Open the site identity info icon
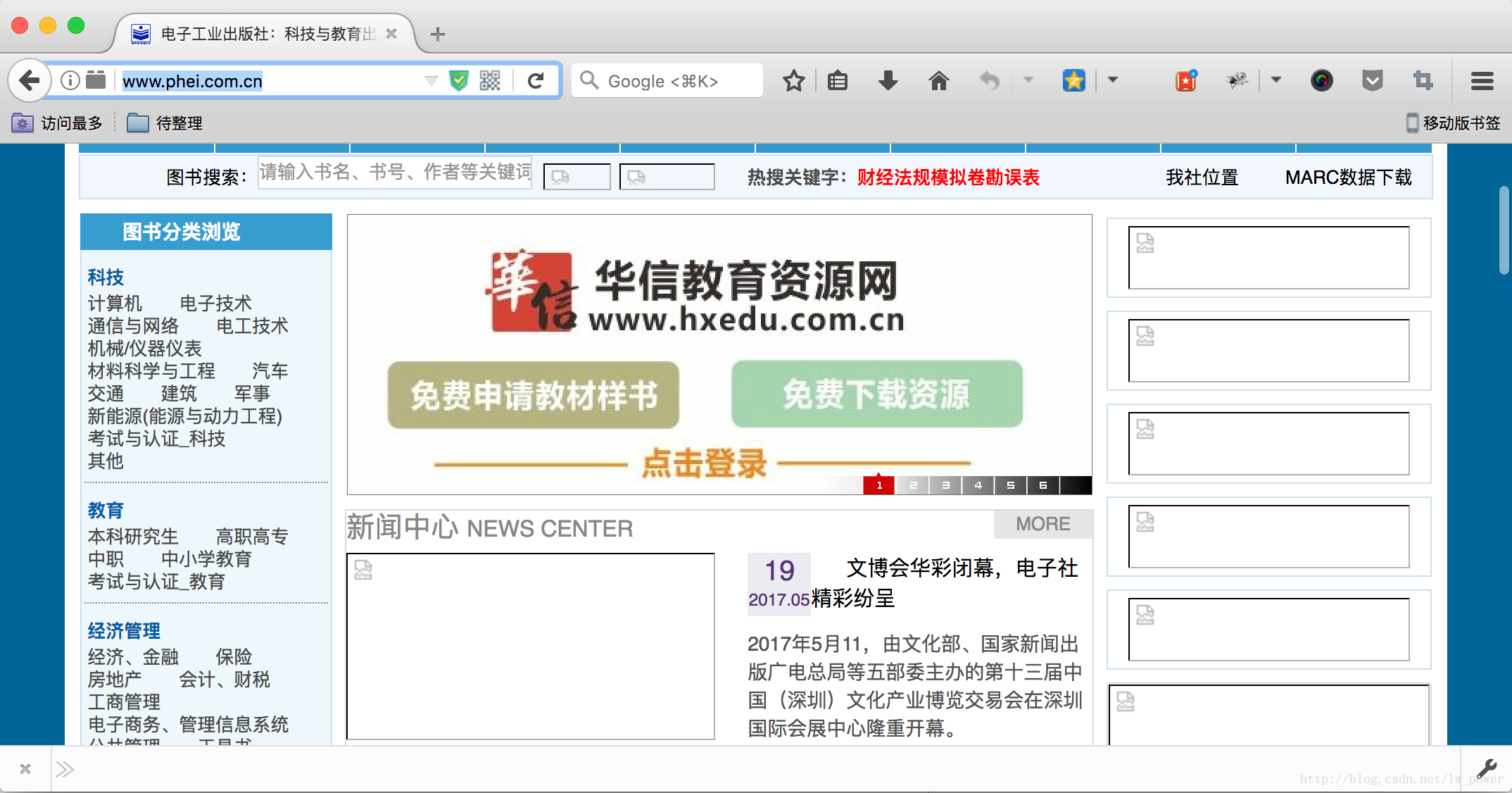The image size is (1512, 793). click(70, 80)
